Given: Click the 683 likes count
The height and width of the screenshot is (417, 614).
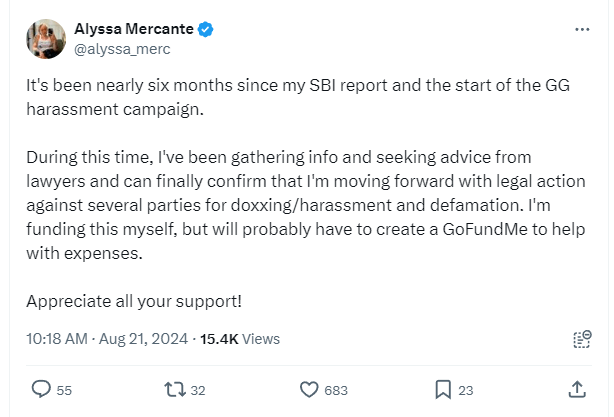Looking at the screenshot, I should [x=336, y=390].
